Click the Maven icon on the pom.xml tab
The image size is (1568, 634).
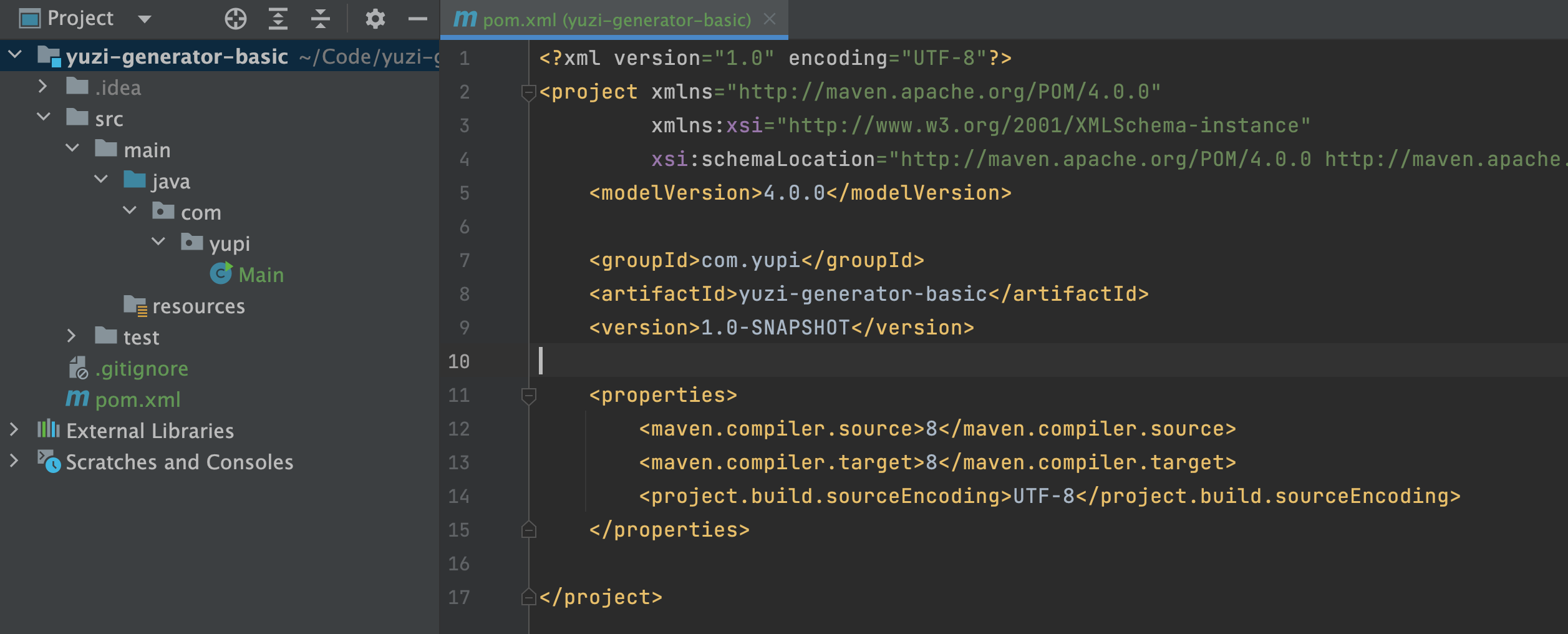(465, 19)
